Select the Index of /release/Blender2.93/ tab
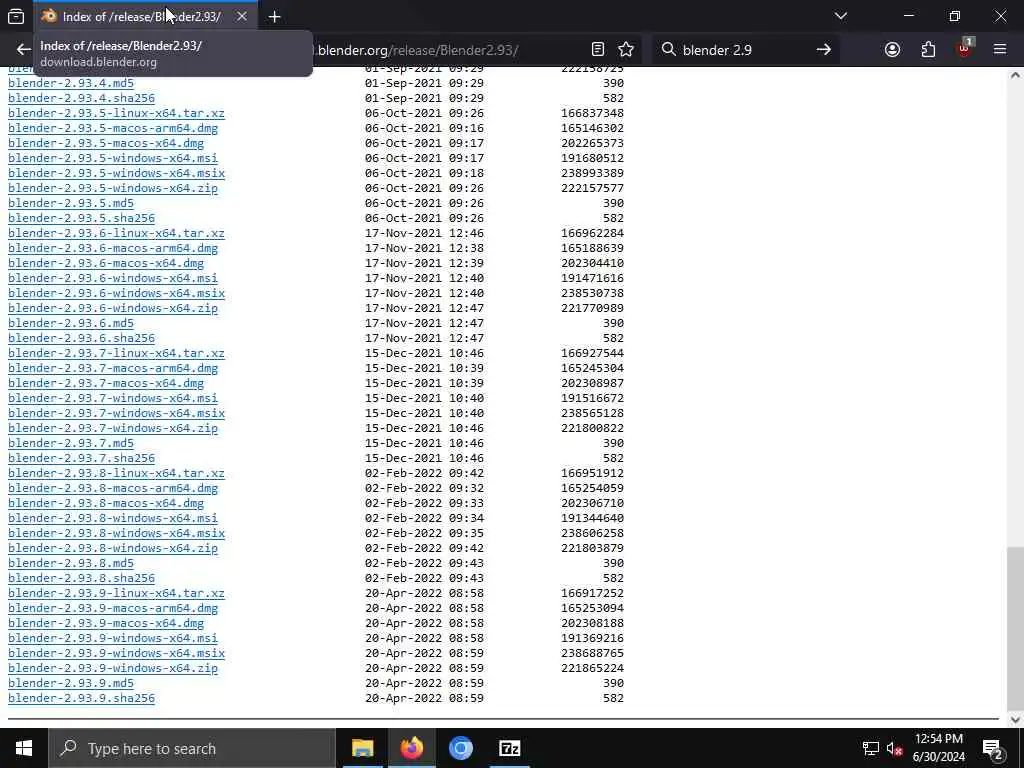 point(145,17)
